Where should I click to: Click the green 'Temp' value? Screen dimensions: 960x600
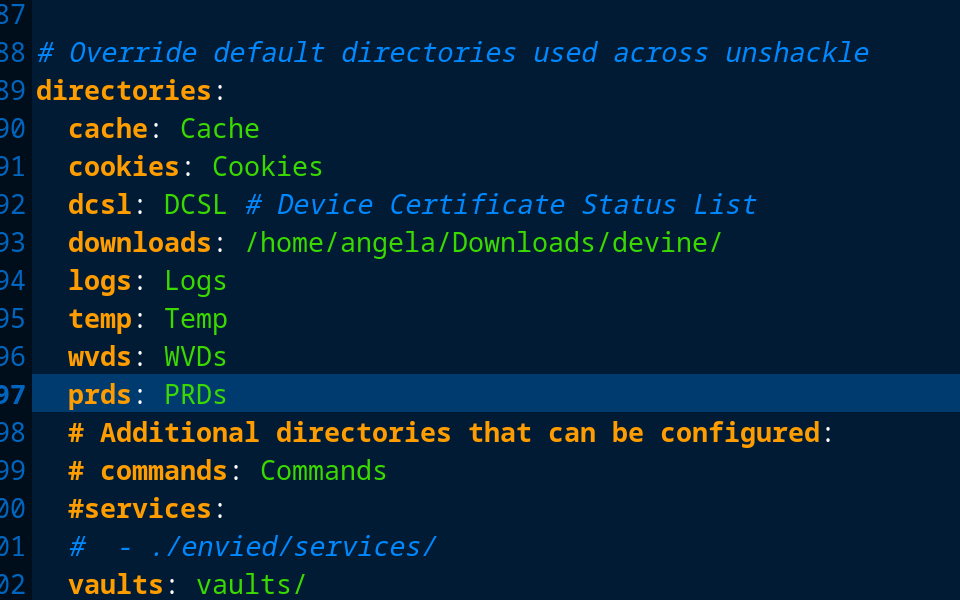[x=195, y=319]
